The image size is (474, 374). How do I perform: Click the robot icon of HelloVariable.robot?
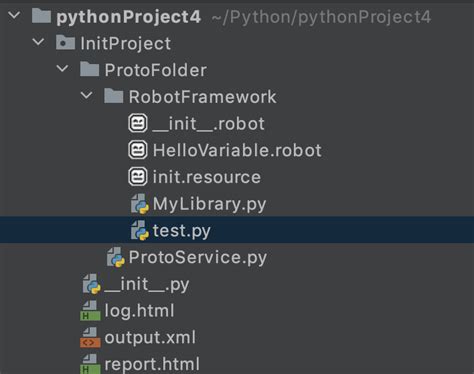click(x=138, y=150)
